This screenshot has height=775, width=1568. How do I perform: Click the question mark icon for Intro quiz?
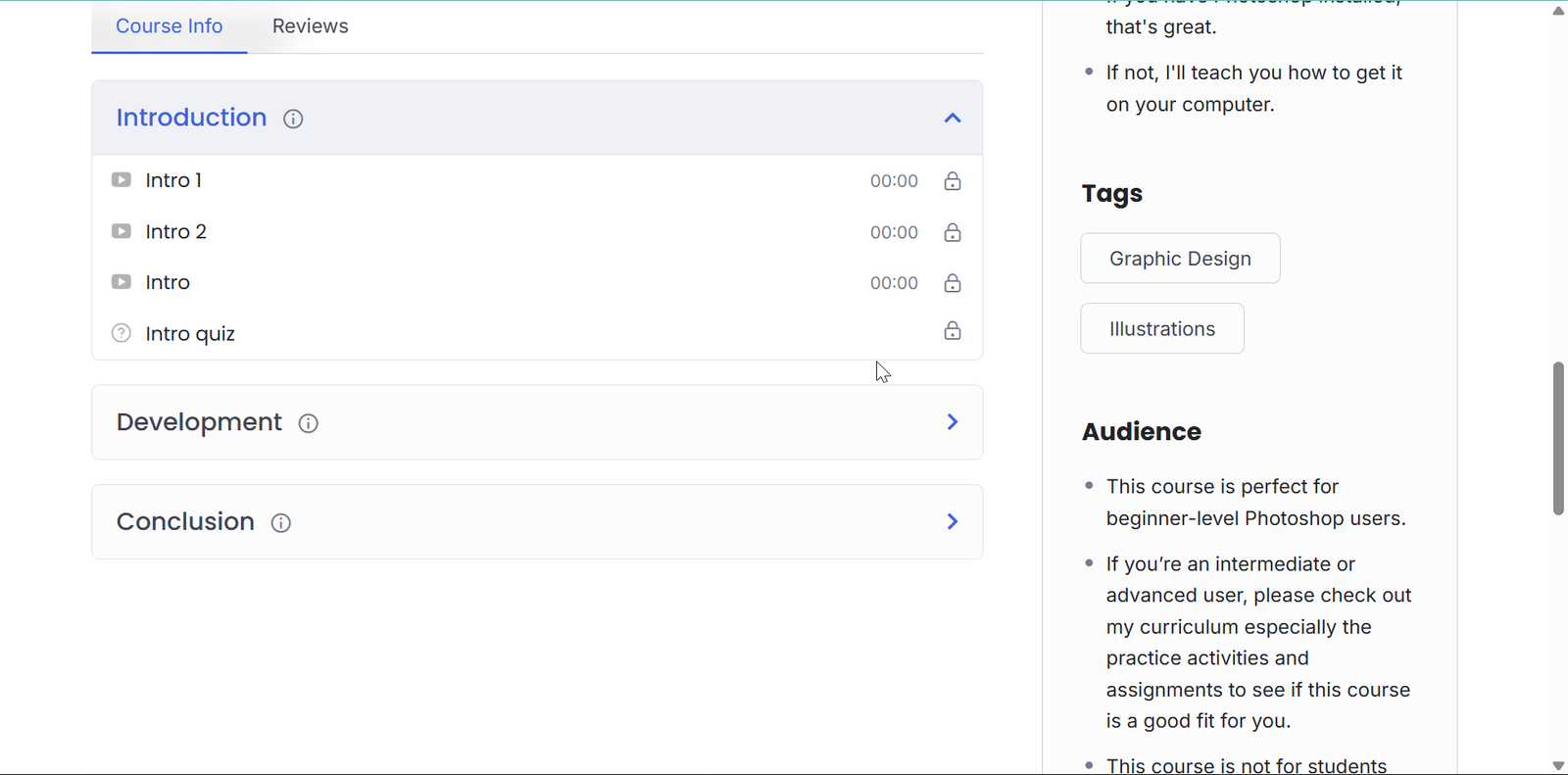[122, 333]
